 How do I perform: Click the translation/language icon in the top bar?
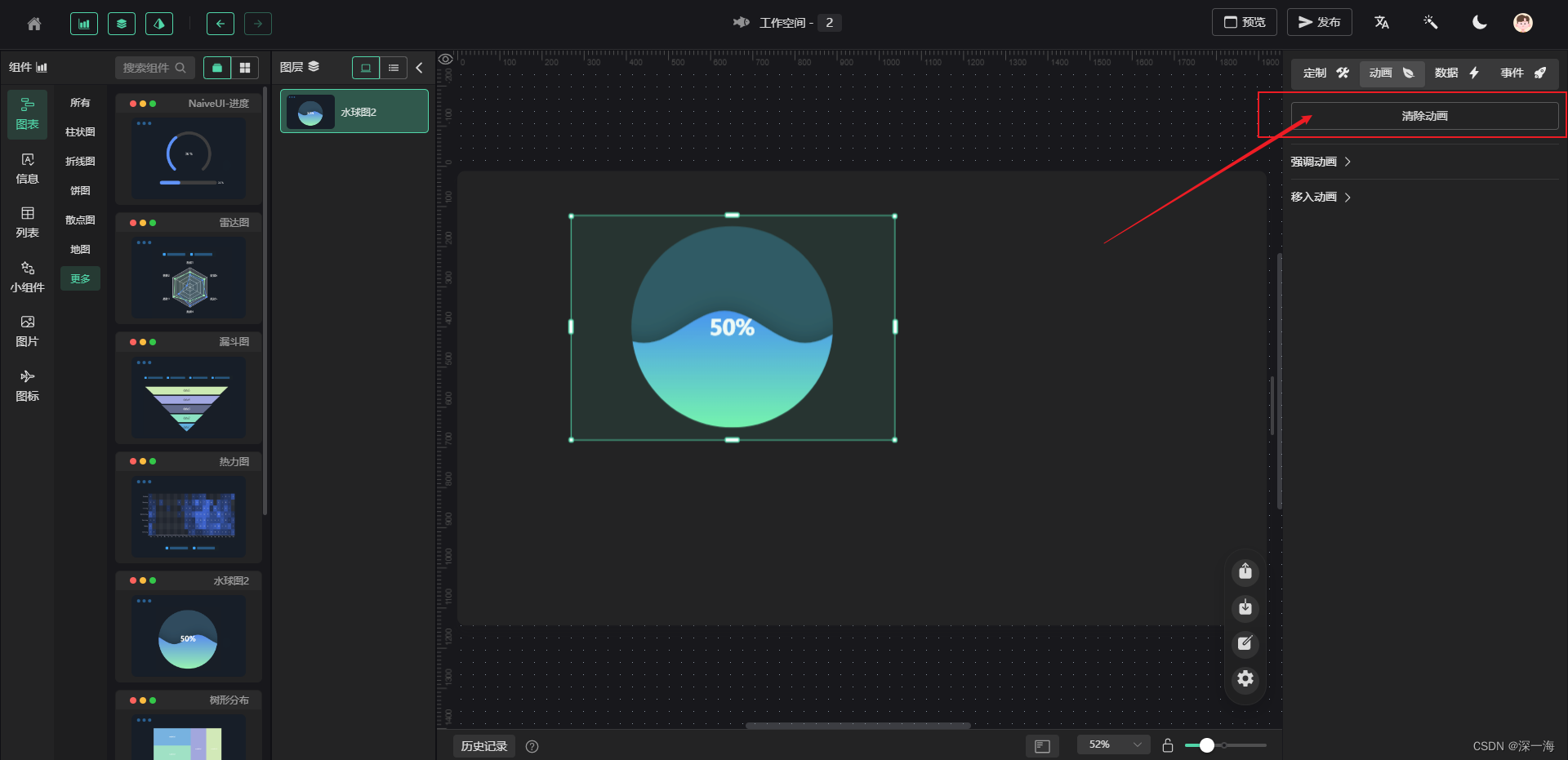[x=1381, y=22]
